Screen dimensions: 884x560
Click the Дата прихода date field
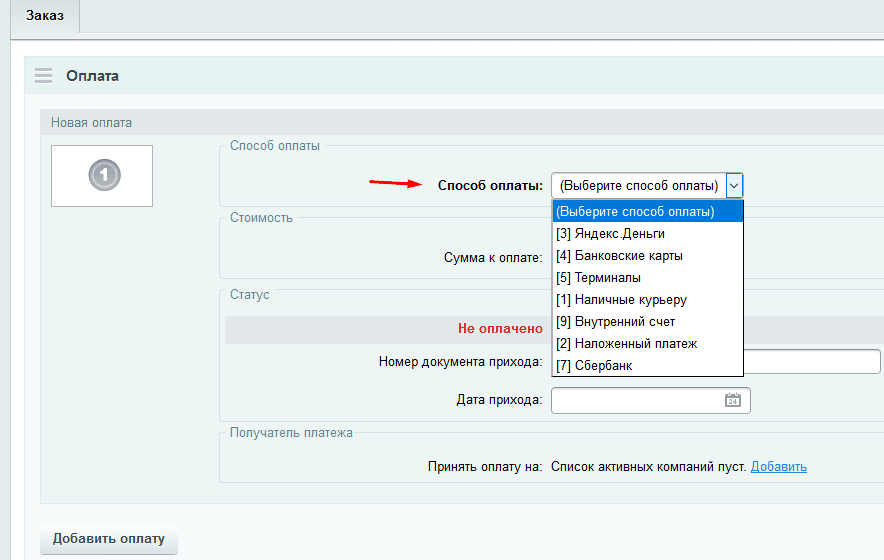coord(636,400)
